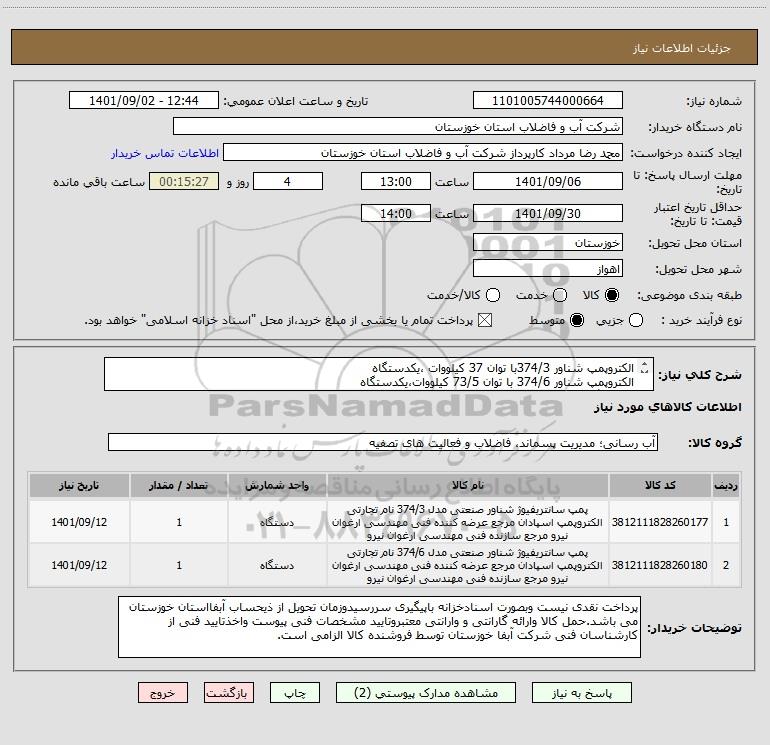Toggle the Islamic treasury payment checkbox
770x745 pixels.
point(485,320)
